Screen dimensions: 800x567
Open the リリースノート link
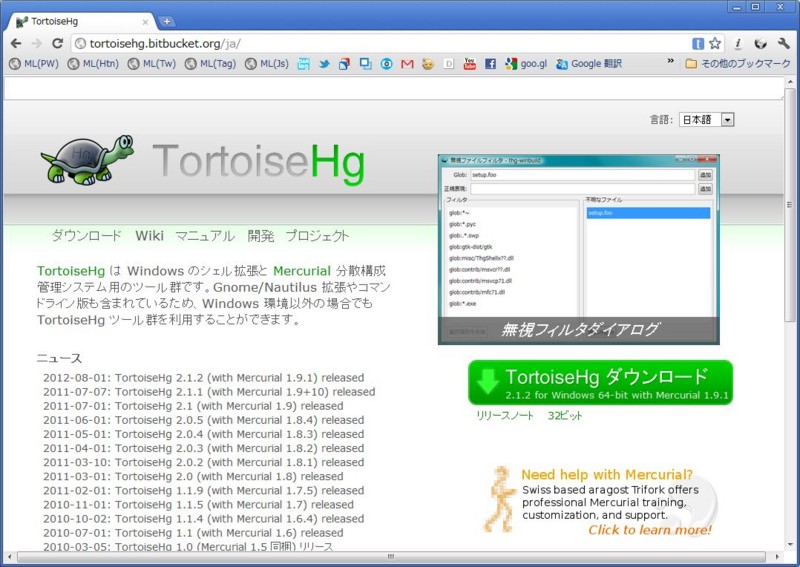click(x=505, y=415)
